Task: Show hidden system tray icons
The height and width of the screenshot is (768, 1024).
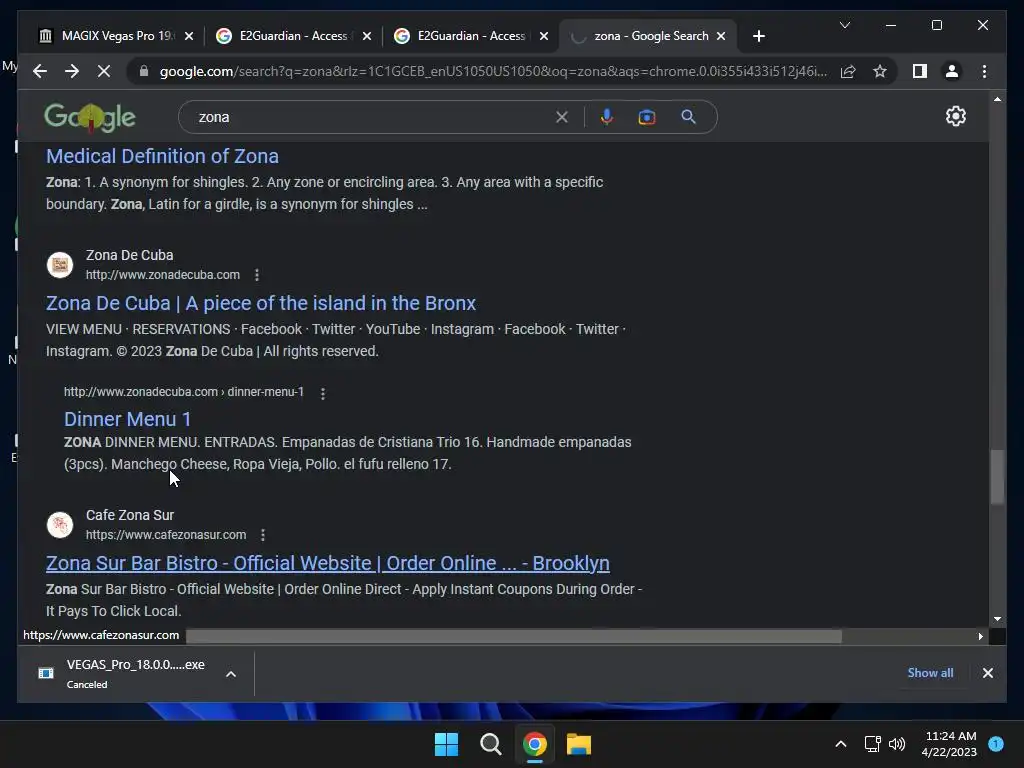Action: tap(840, 744)
